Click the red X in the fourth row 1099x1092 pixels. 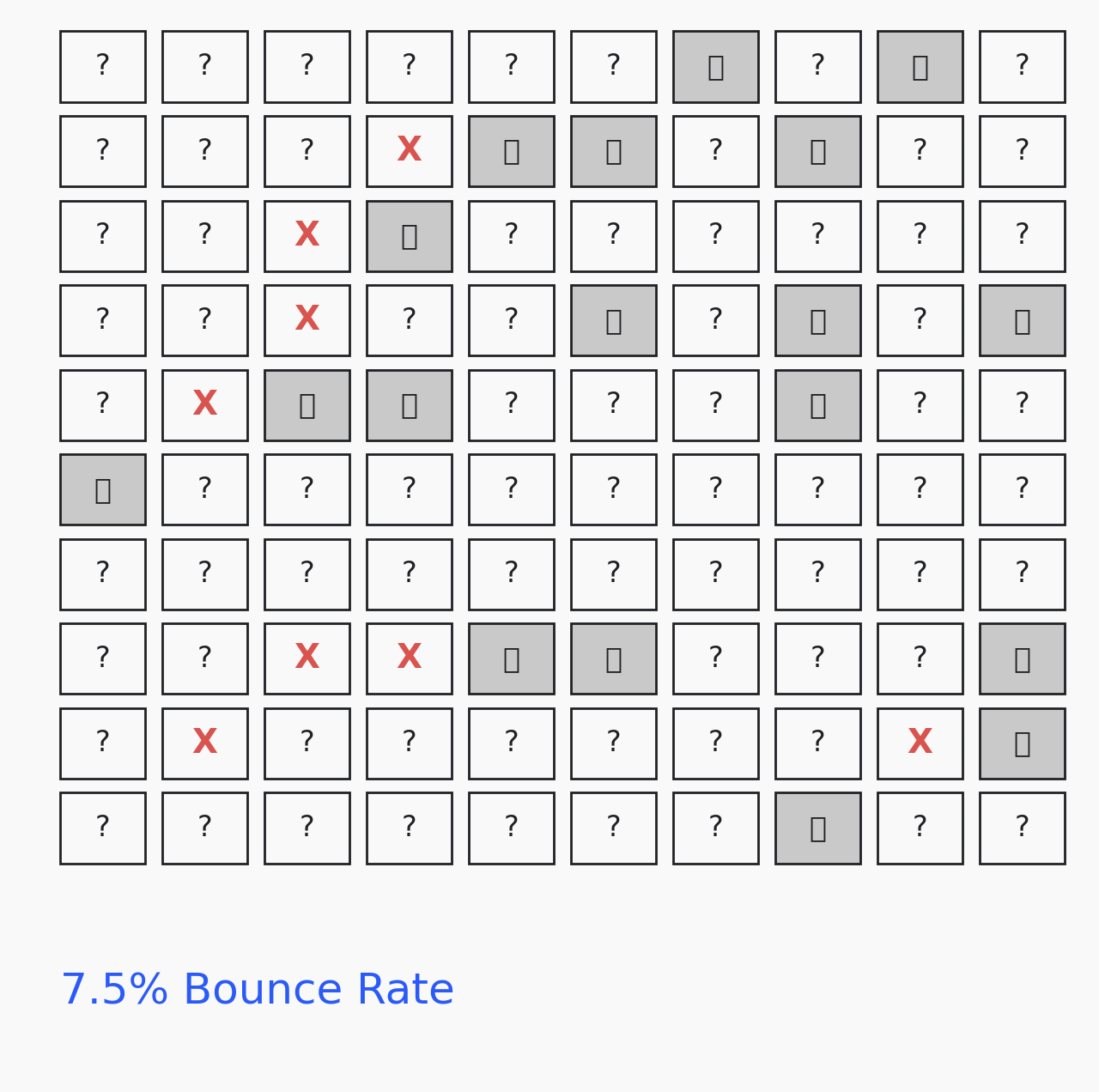click(x=307, y=320)
